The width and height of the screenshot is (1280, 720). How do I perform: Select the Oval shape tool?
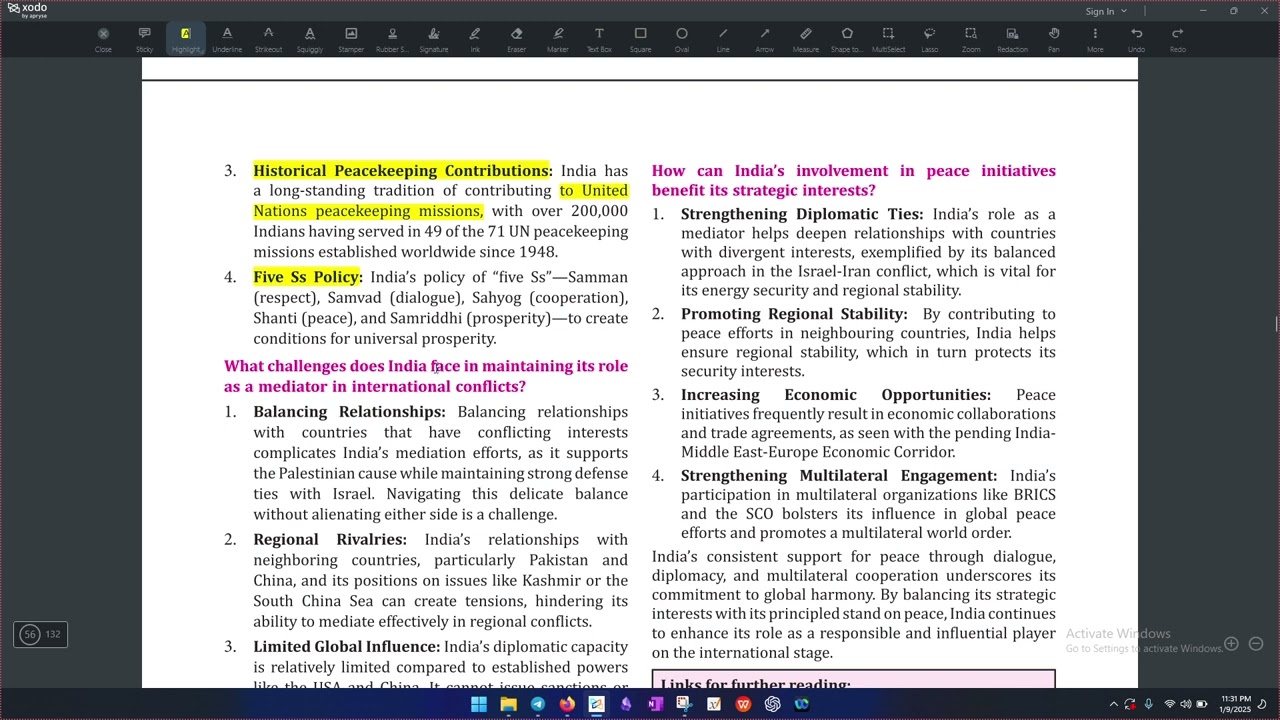[x=682, y=39]
